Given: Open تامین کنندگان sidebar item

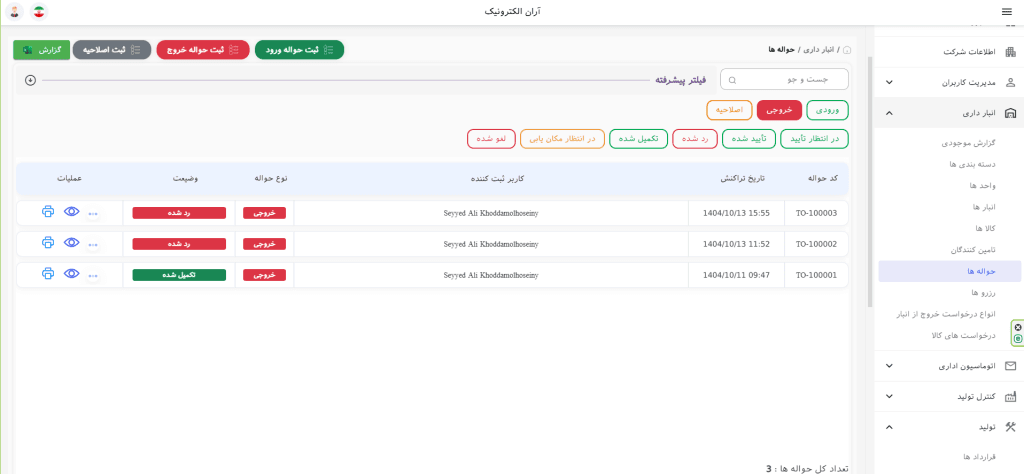Looking at the screenshot, I should tap(972, 249).
